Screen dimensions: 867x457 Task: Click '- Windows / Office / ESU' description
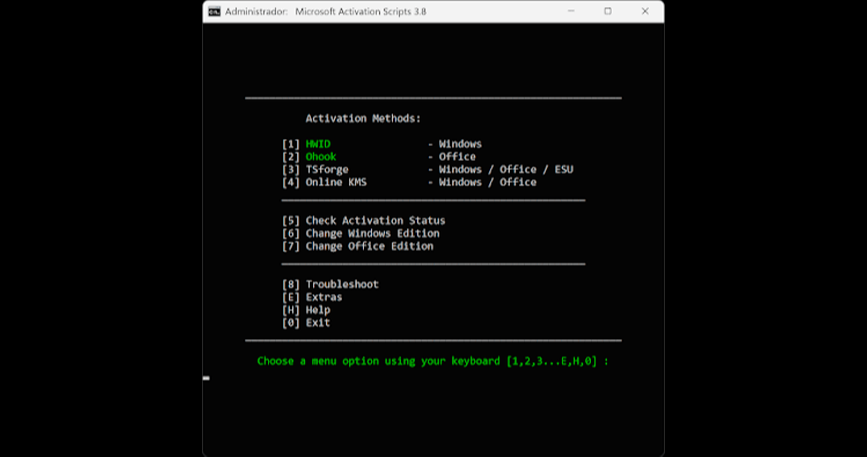pyautogui.click(x=500, y=170)
